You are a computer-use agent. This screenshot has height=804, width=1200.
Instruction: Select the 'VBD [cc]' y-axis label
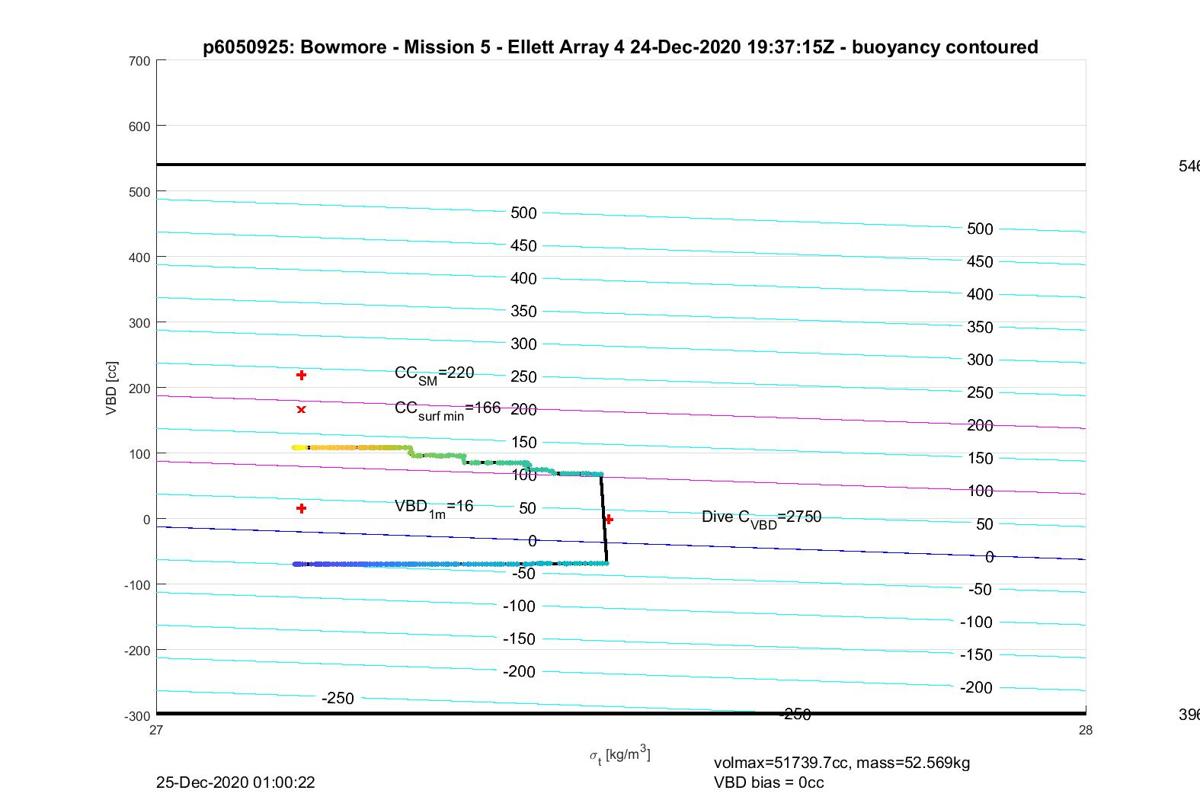click(113, 387)
